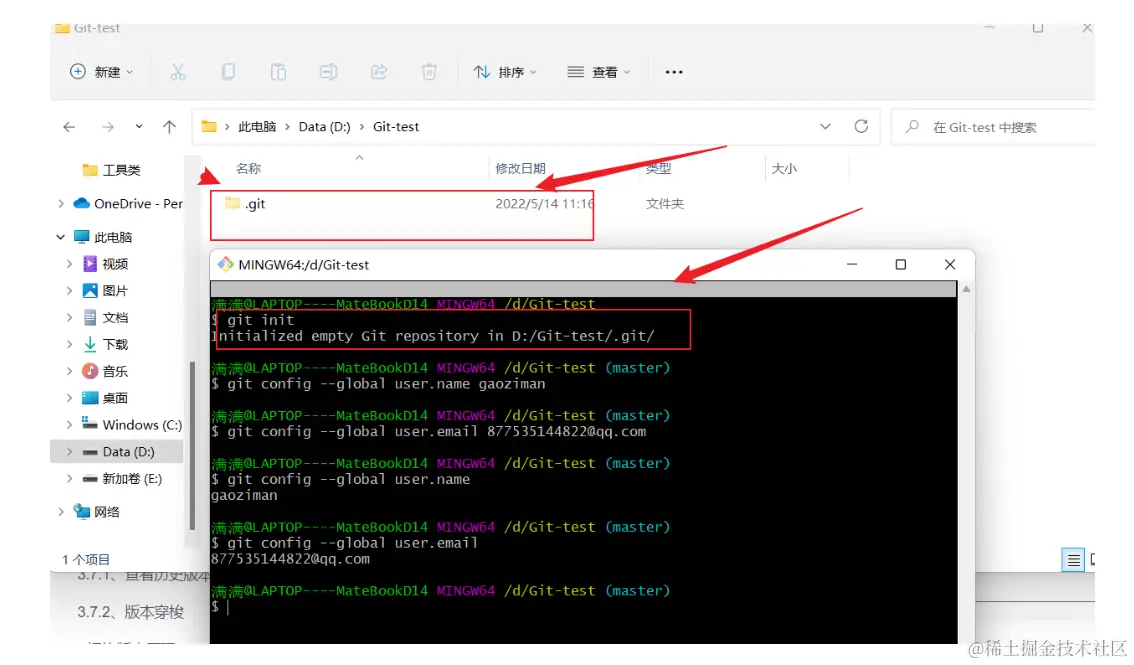
Task: Click the Cut scissors icon
Action: 178,72
